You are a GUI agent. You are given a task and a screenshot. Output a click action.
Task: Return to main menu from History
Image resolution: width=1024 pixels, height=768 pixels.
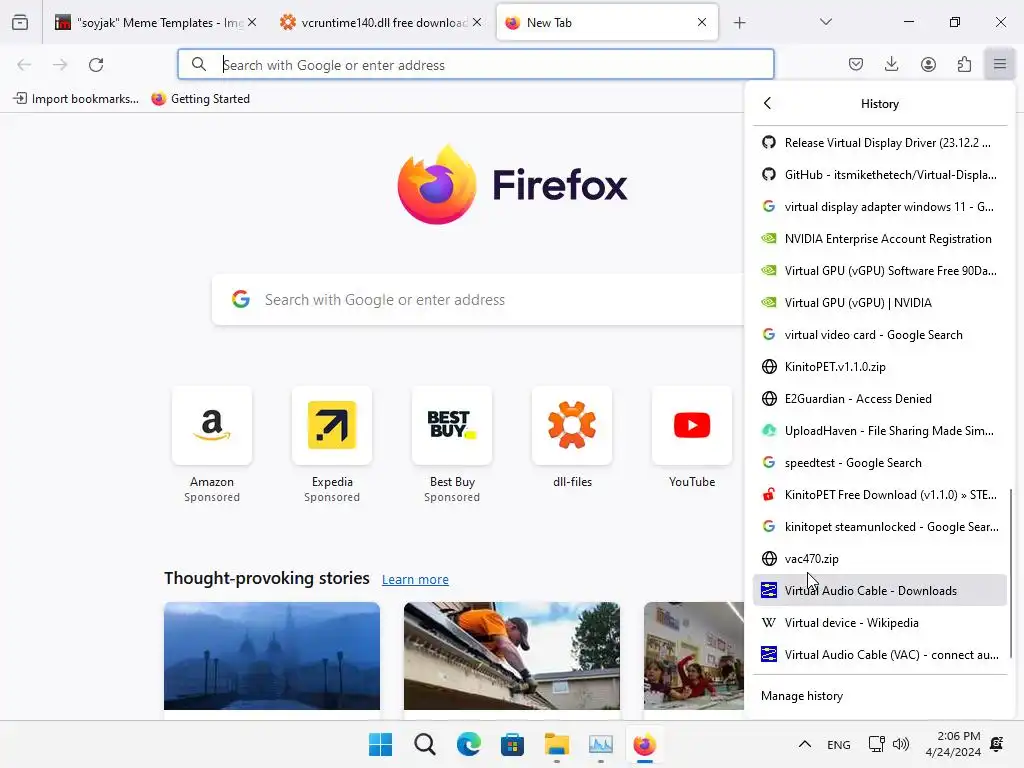coord(767,103)
